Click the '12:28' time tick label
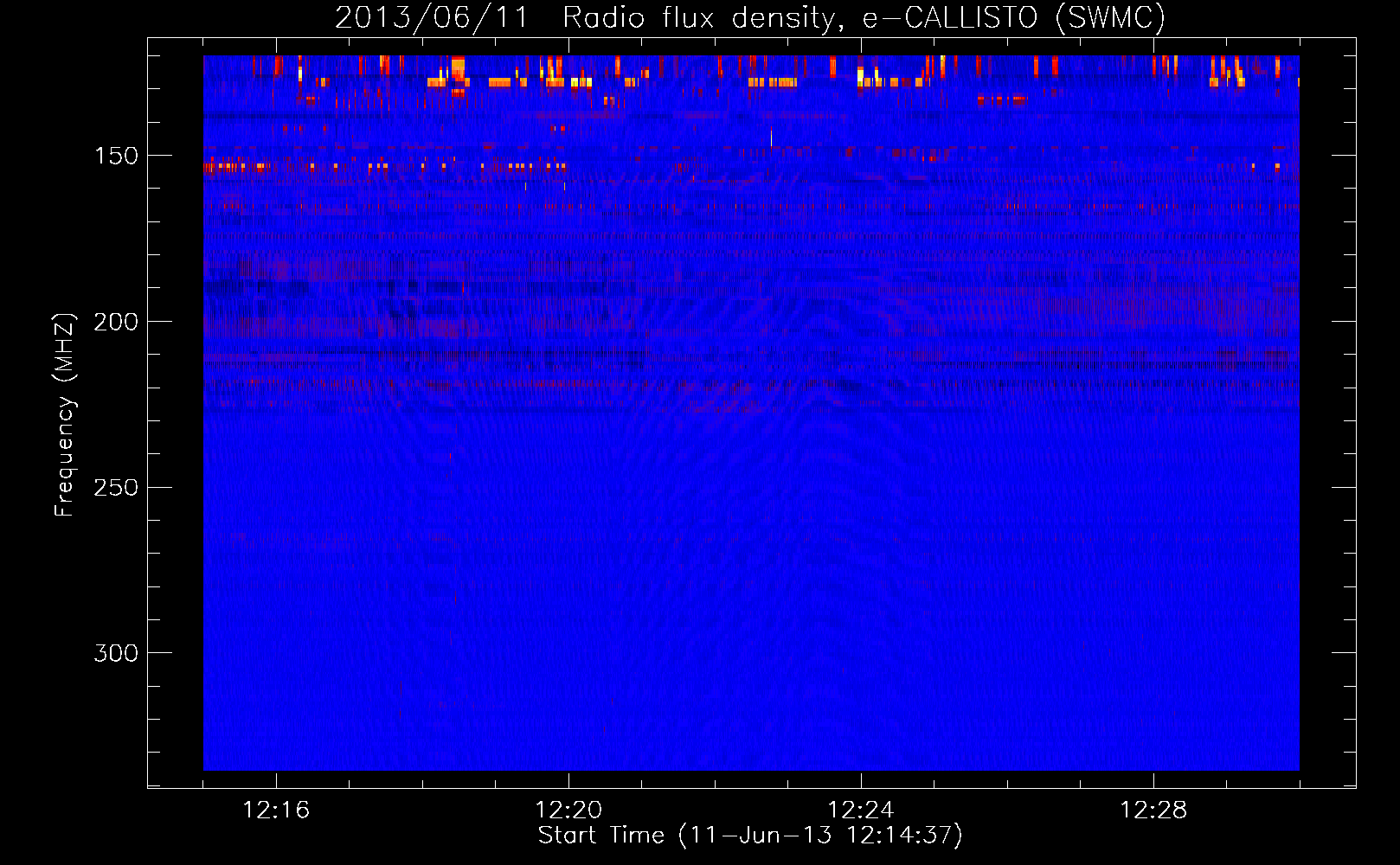 pos(1153,811)
